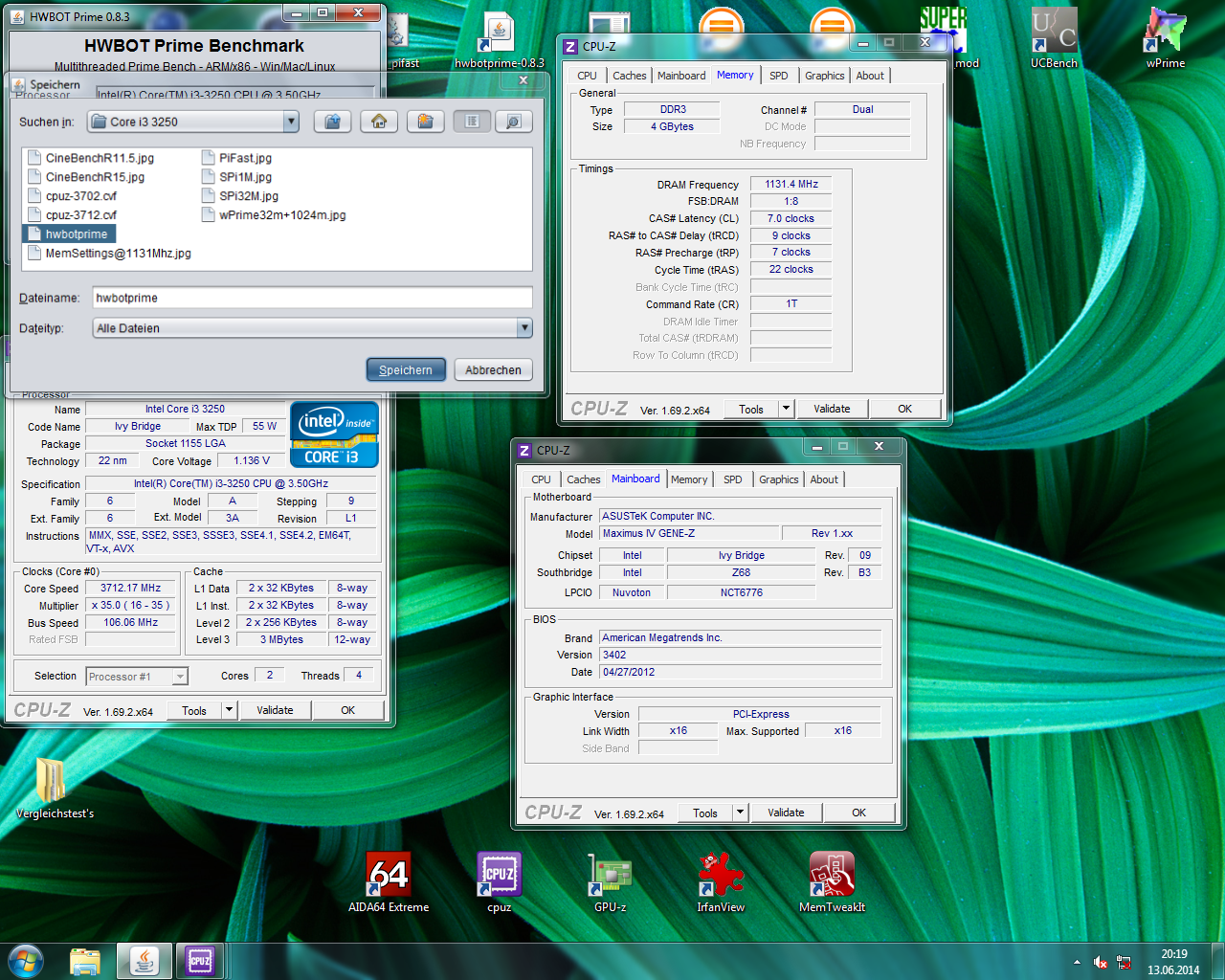Switch to SPD tab in Memory window
This screenshot has width=1225, height=980.
(779, 76)
